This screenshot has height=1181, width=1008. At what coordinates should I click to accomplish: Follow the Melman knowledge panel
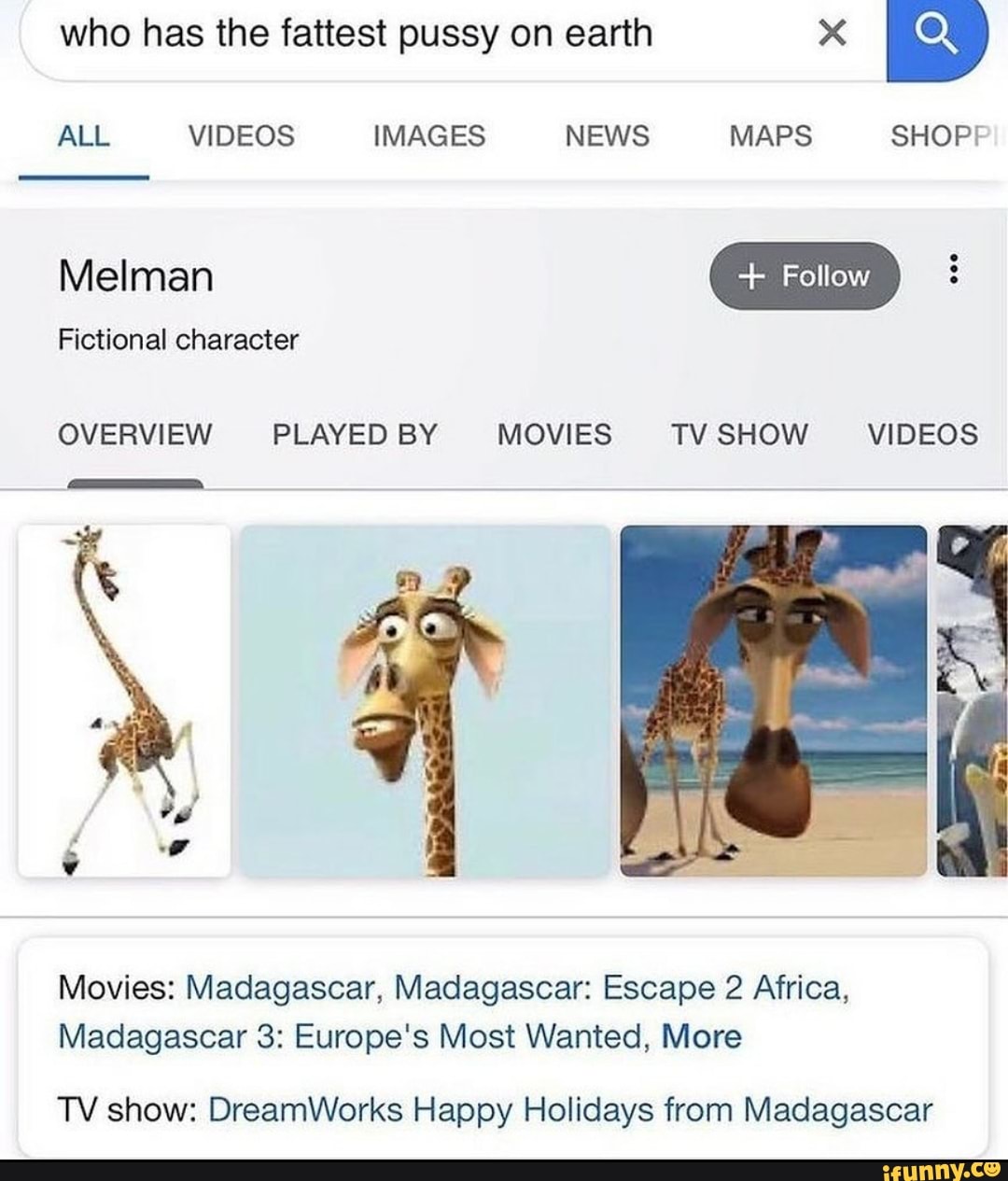coord(805,275)
